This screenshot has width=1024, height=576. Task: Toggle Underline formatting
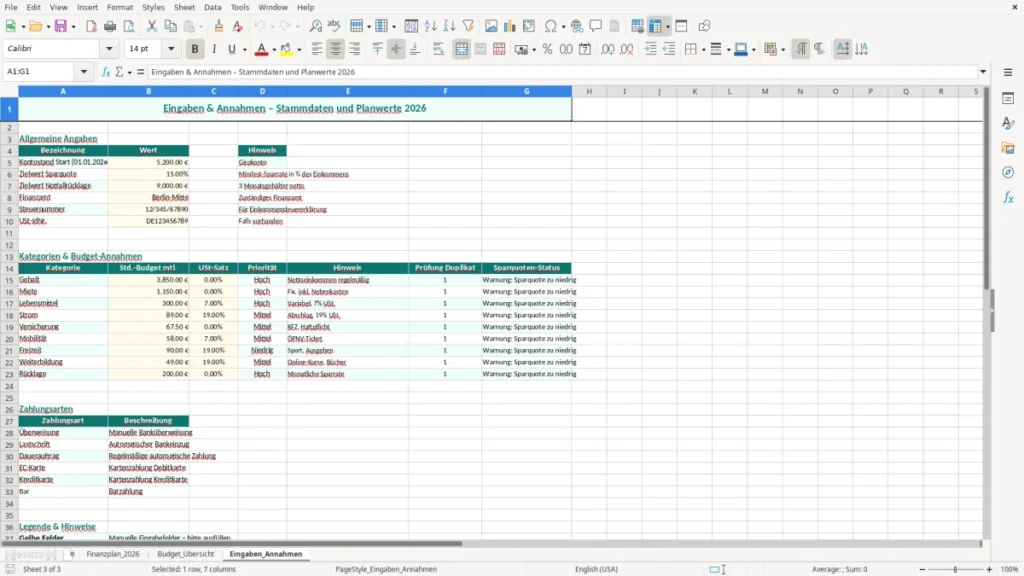click(x=231, y=49)
